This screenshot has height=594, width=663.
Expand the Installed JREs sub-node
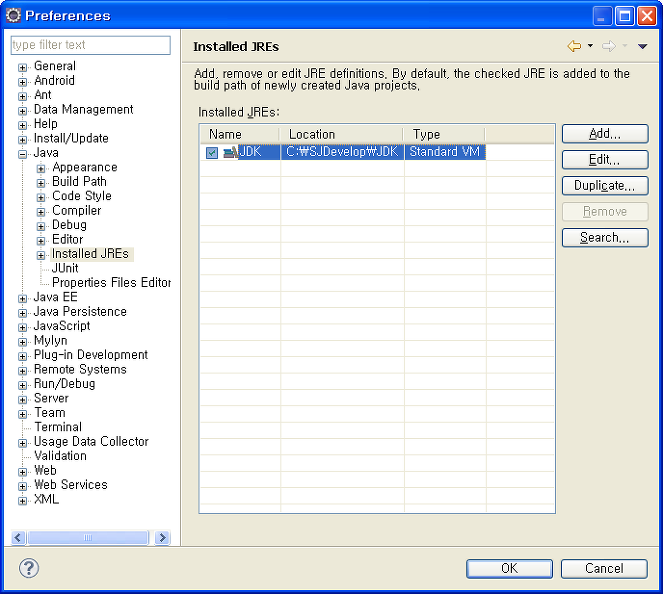[41, 255]
